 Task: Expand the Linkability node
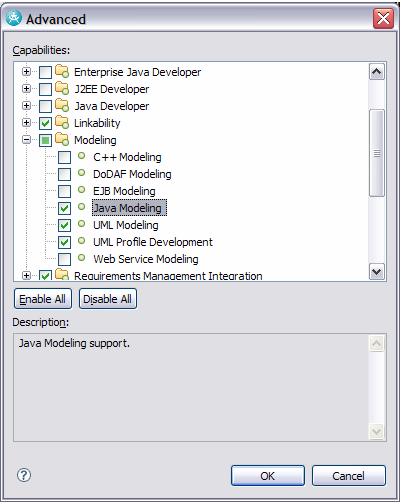click(x=26, y=123)
